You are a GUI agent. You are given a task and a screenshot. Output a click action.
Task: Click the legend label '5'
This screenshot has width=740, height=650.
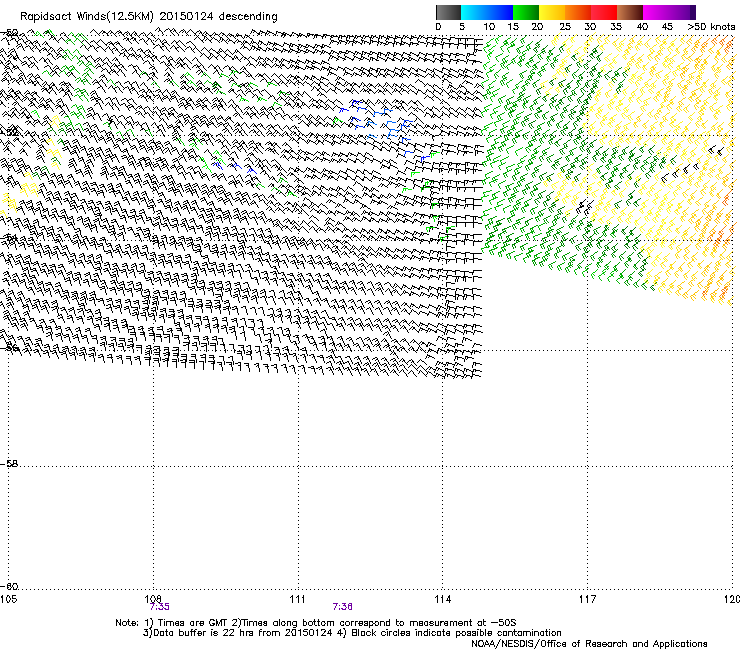click(x=462, y=27)
